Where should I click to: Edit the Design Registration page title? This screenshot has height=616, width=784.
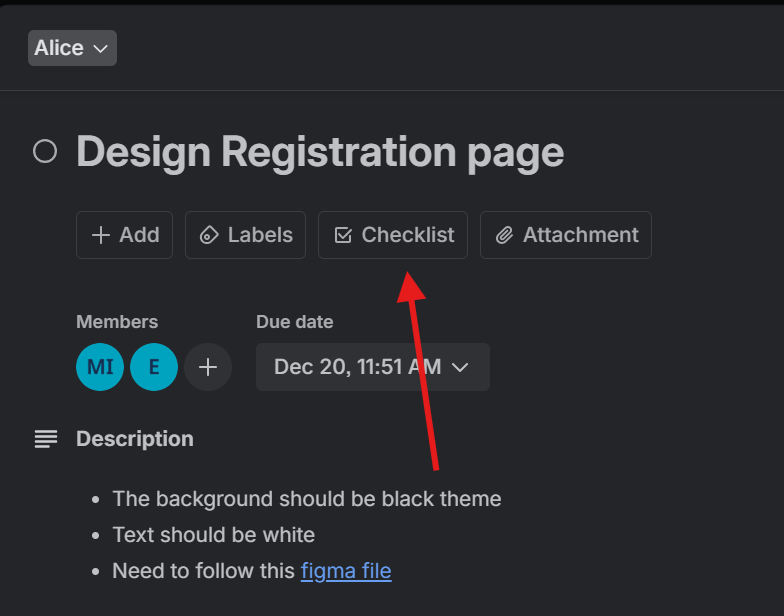pos(320,152)
